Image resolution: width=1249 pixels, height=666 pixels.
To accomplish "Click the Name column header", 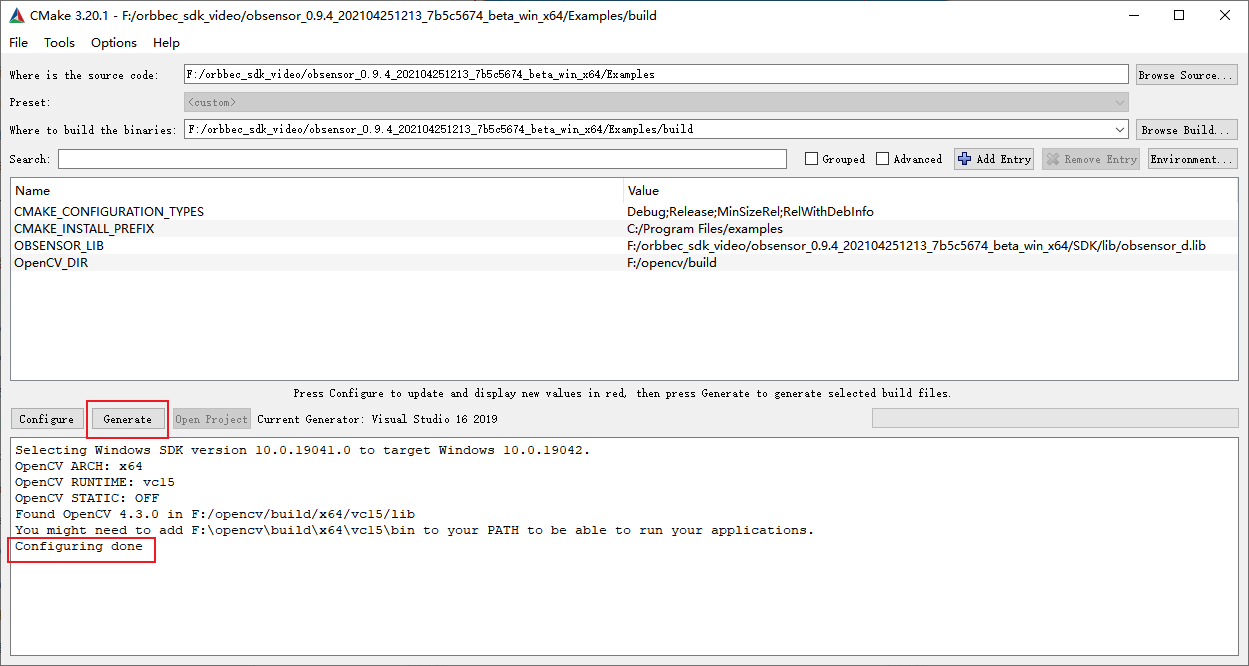I will tap(32, 190).
